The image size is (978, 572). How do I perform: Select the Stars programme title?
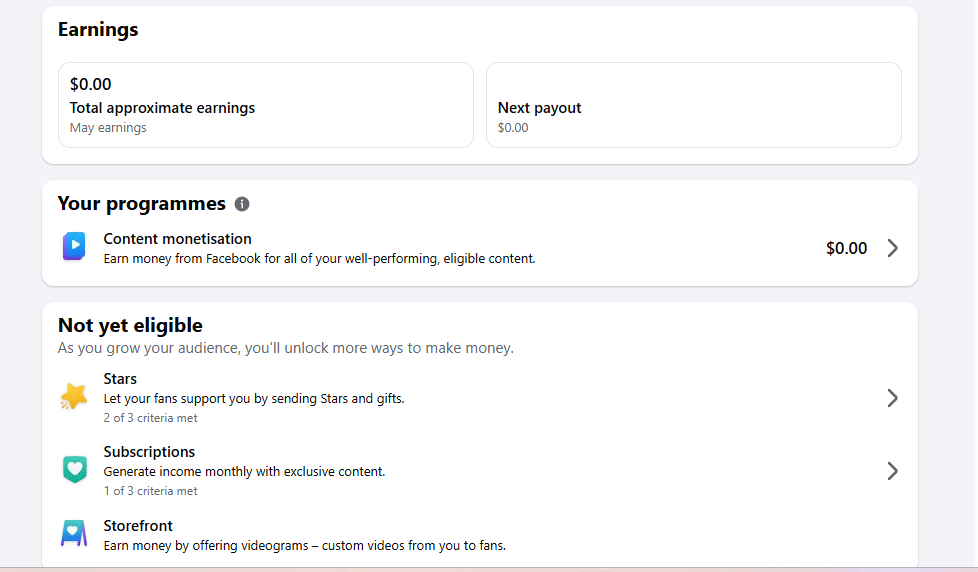(120, 379)
